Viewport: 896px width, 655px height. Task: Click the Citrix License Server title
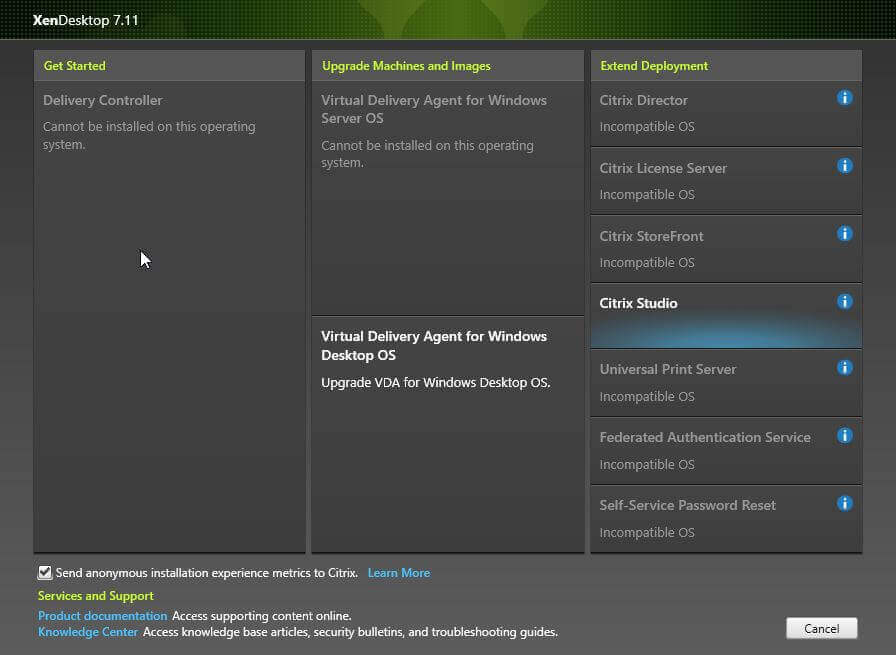point(663,169)
